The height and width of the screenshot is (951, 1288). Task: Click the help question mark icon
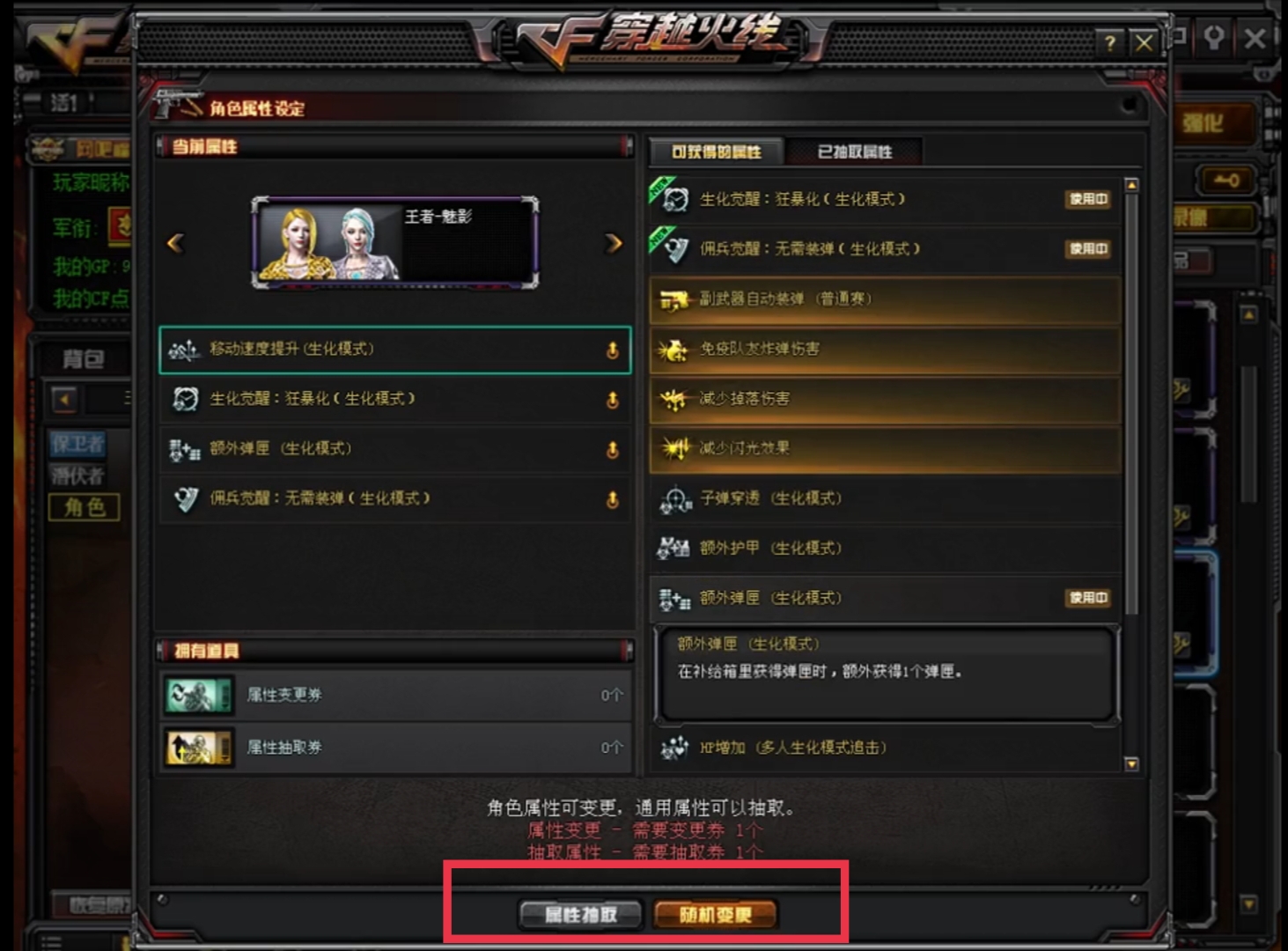1110,42
